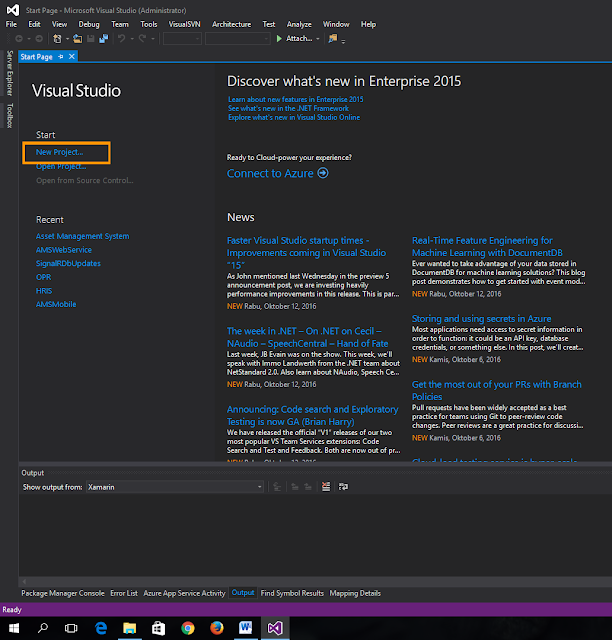Viewport: 612px width, 640px height.
Task: Expand the Undo history dropdown arrow
Action: pyautogui.click(x=132, y=39)
